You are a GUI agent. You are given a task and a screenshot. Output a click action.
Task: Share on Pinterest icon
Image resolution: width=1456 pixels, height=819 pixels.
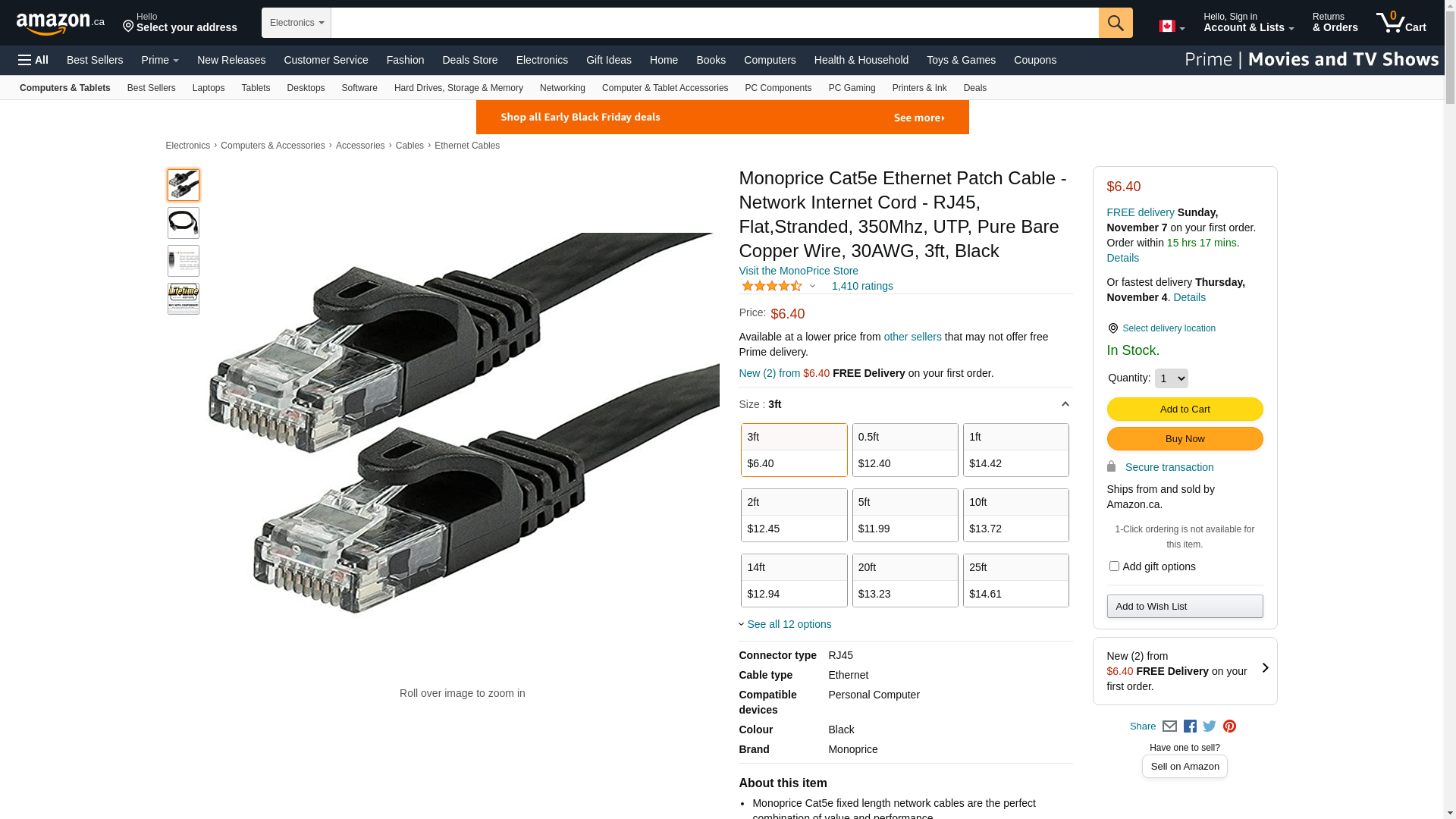click(x=1229, y=726)
